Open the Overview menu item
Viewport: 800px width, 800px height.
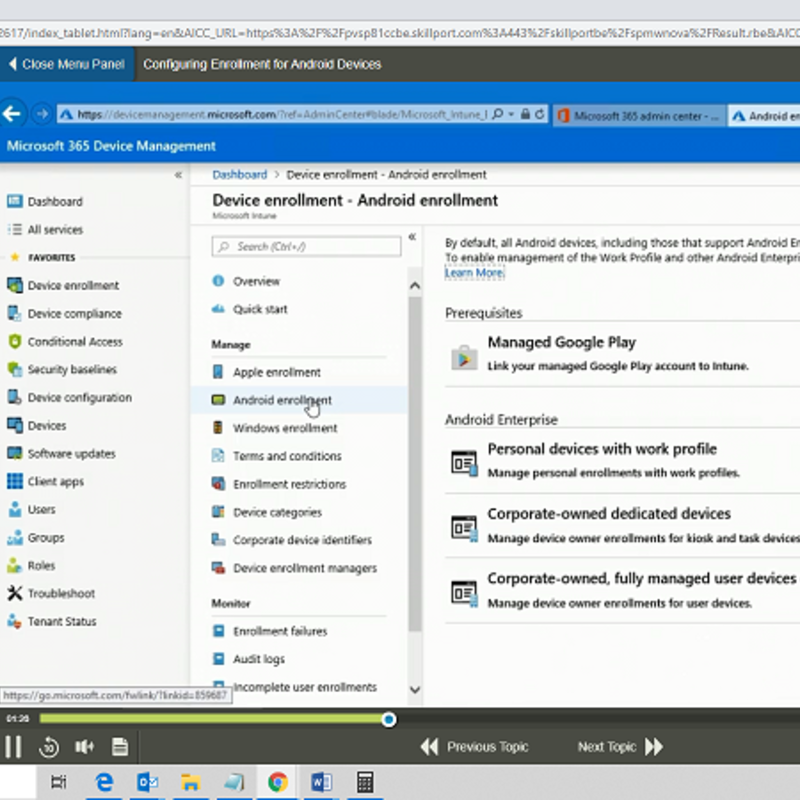coord(246,281)
